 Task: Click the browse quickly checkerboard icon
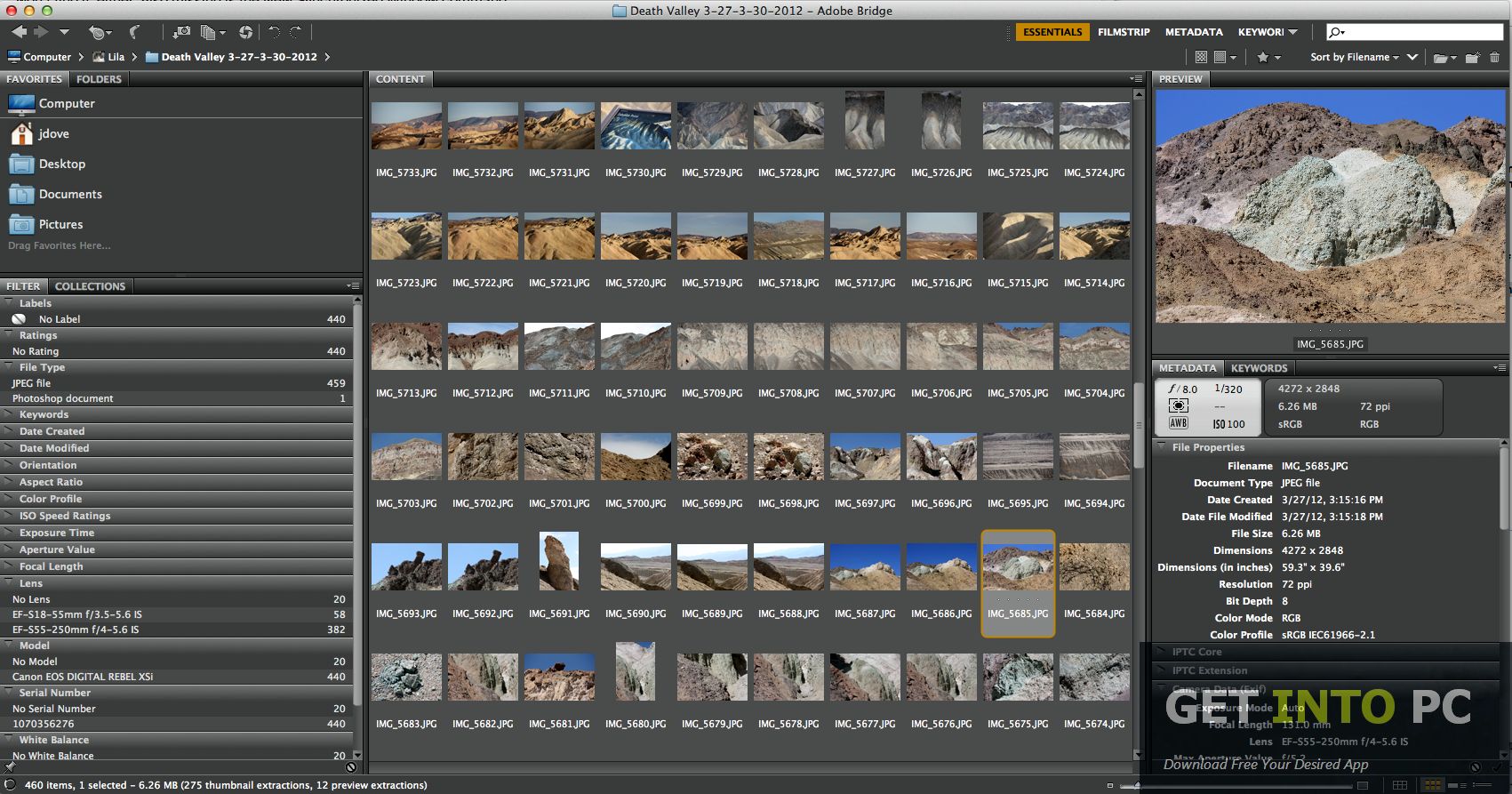(x=1201, y=57)
